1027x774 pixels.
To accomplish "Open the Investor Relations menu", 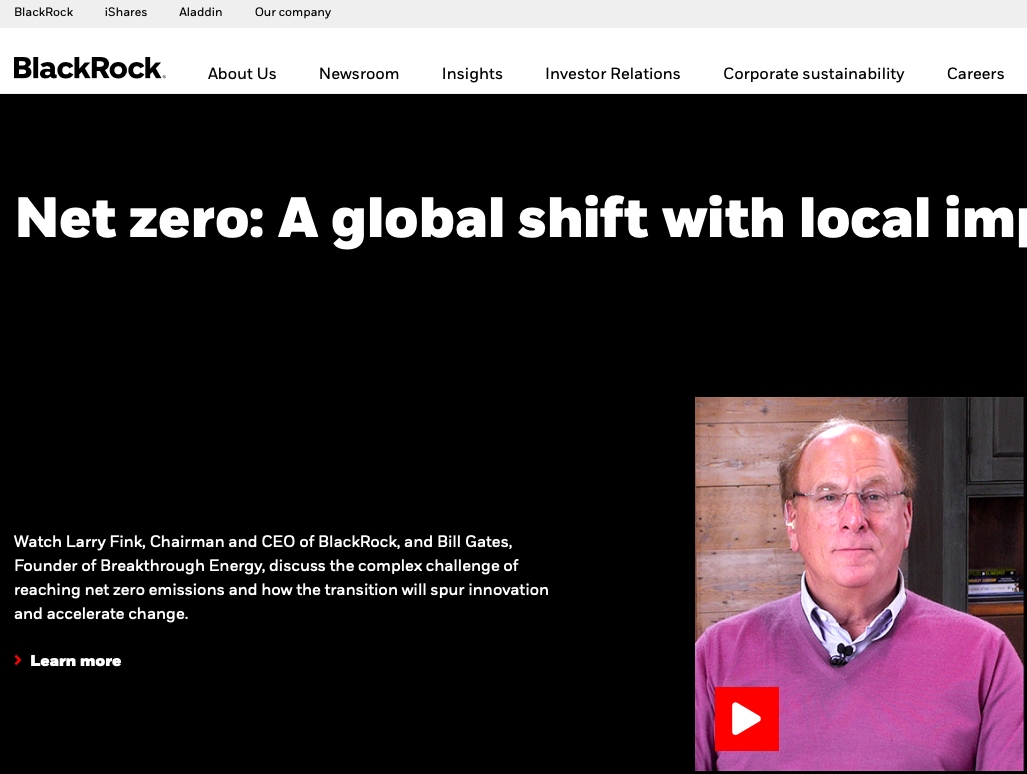I will tap(612, 73).
